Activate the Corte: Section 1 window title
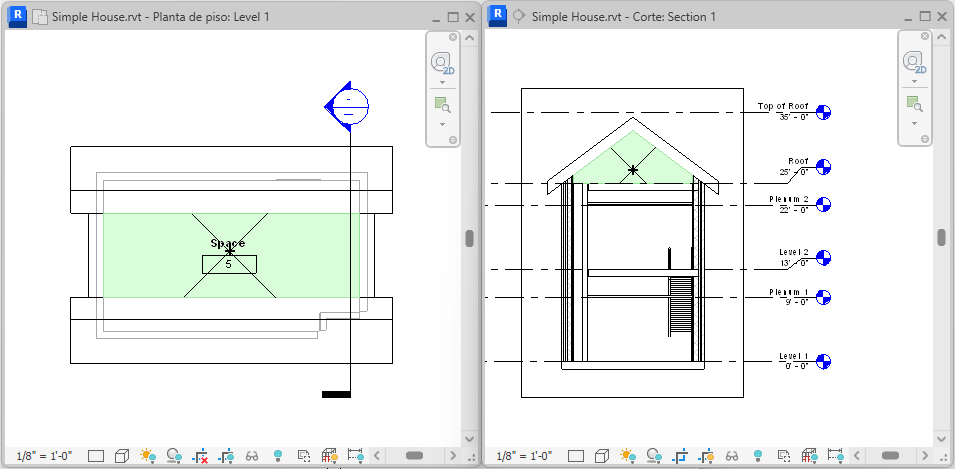Viewport: 955px width, 469px height. pos(624,17)
